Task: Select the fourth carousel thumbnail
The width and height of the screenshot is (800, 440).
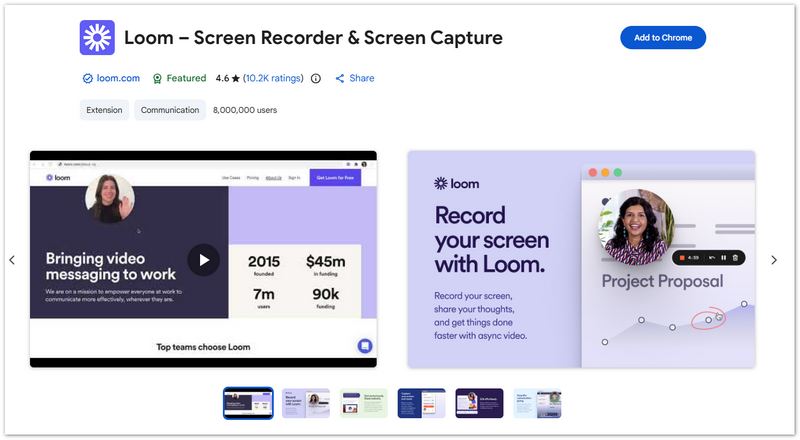Action: (x=421, y=403)
